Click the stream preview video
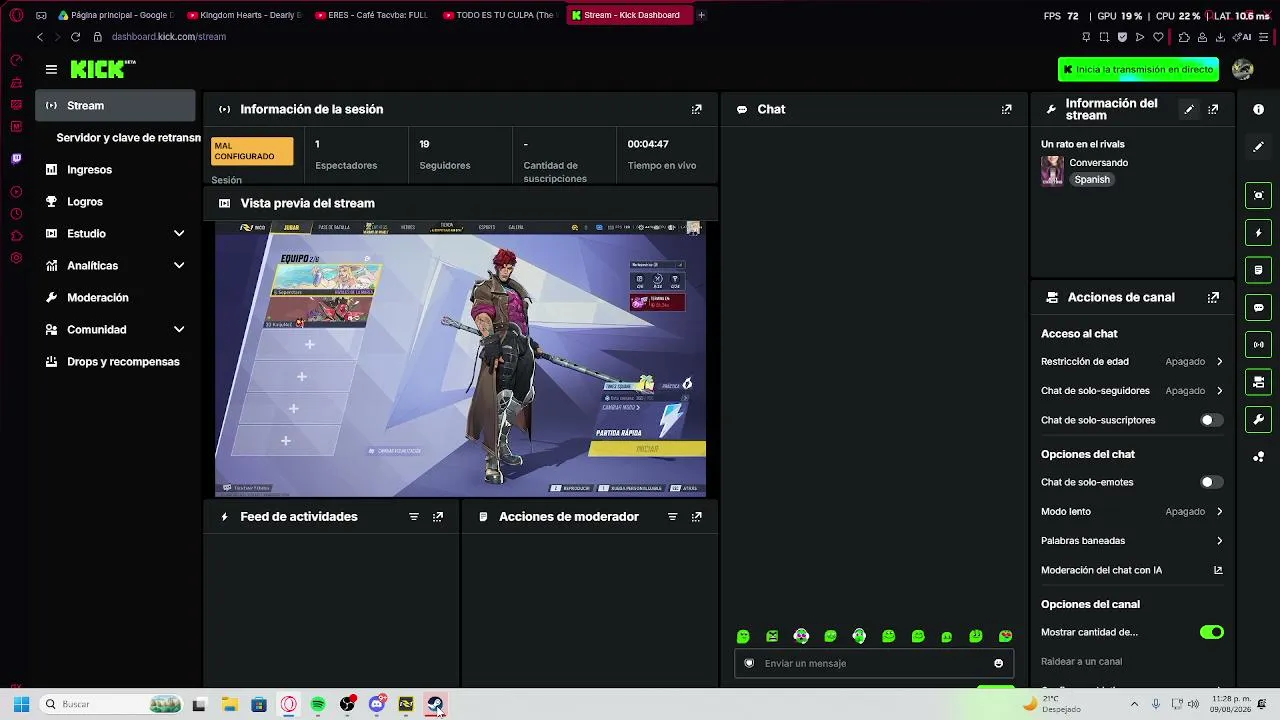The image size is (1280, 720). (x=461, y=359)
